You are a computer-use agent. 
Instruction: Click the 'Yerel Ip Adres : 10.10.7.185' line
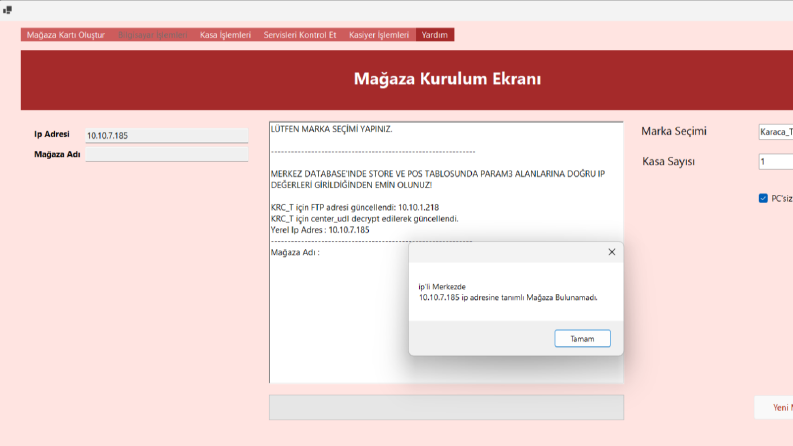(x=320, y=230)
